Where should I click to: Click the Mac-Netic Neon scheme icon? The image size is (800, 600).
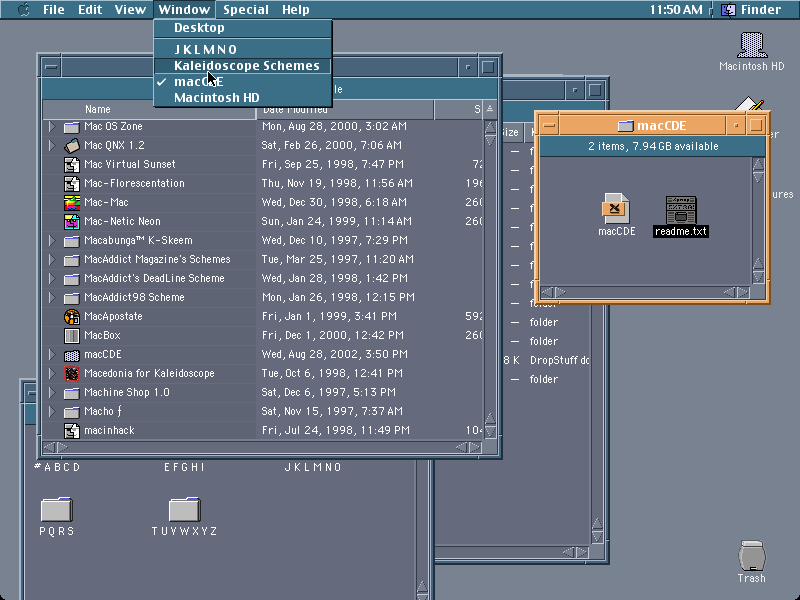point(72,221)
